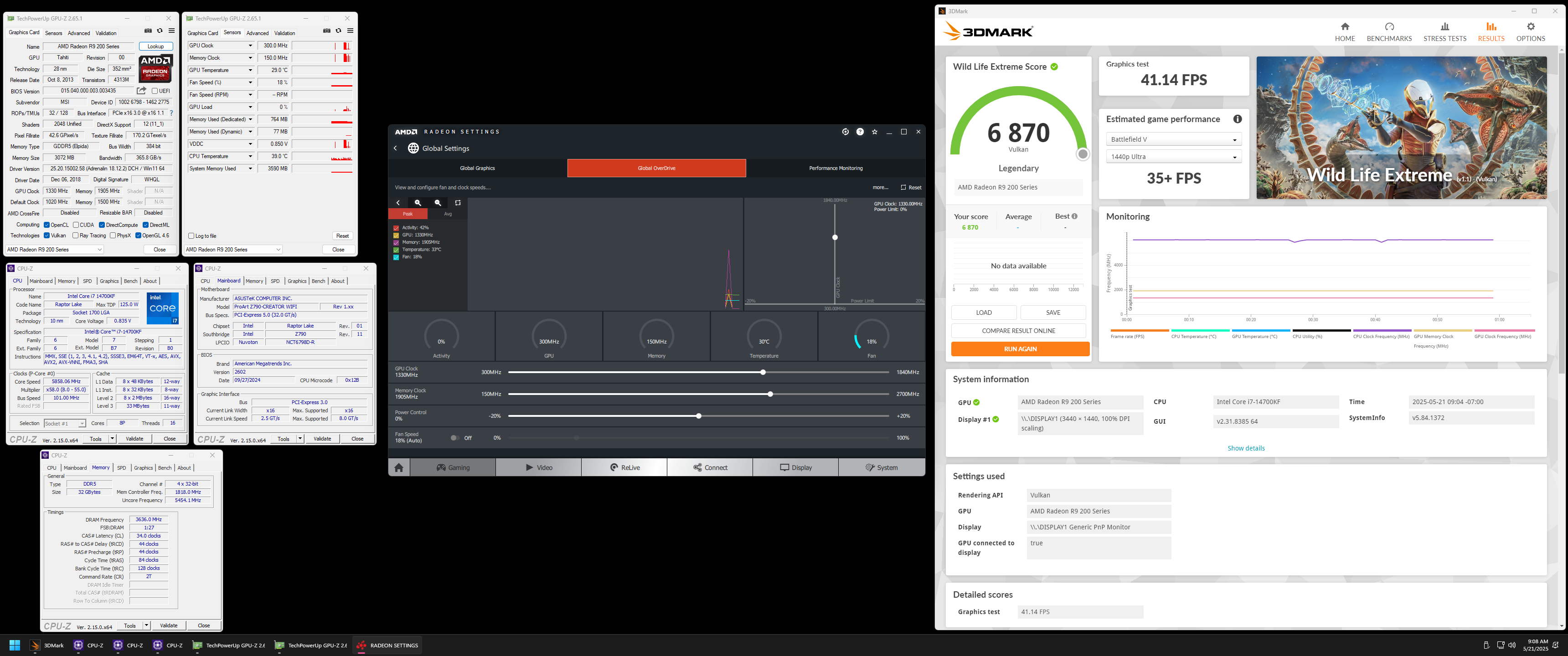Screen dimensions: 1568x656
Task: Toggle the PhysX checkbox
Action: point(113,236)
